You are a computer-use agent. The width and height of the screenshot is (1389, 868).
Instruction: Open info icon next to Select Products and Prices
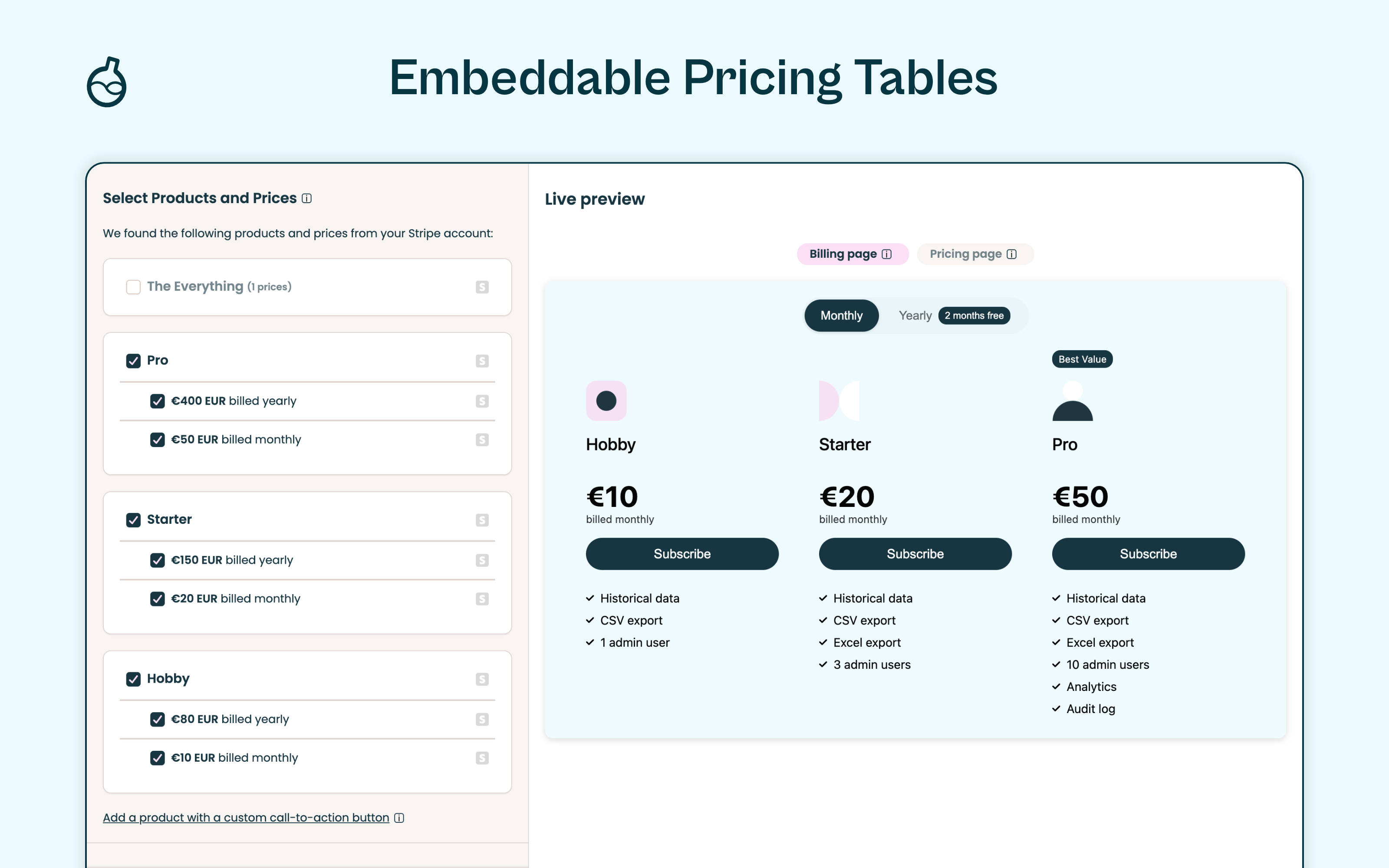[x=306, y=199]
